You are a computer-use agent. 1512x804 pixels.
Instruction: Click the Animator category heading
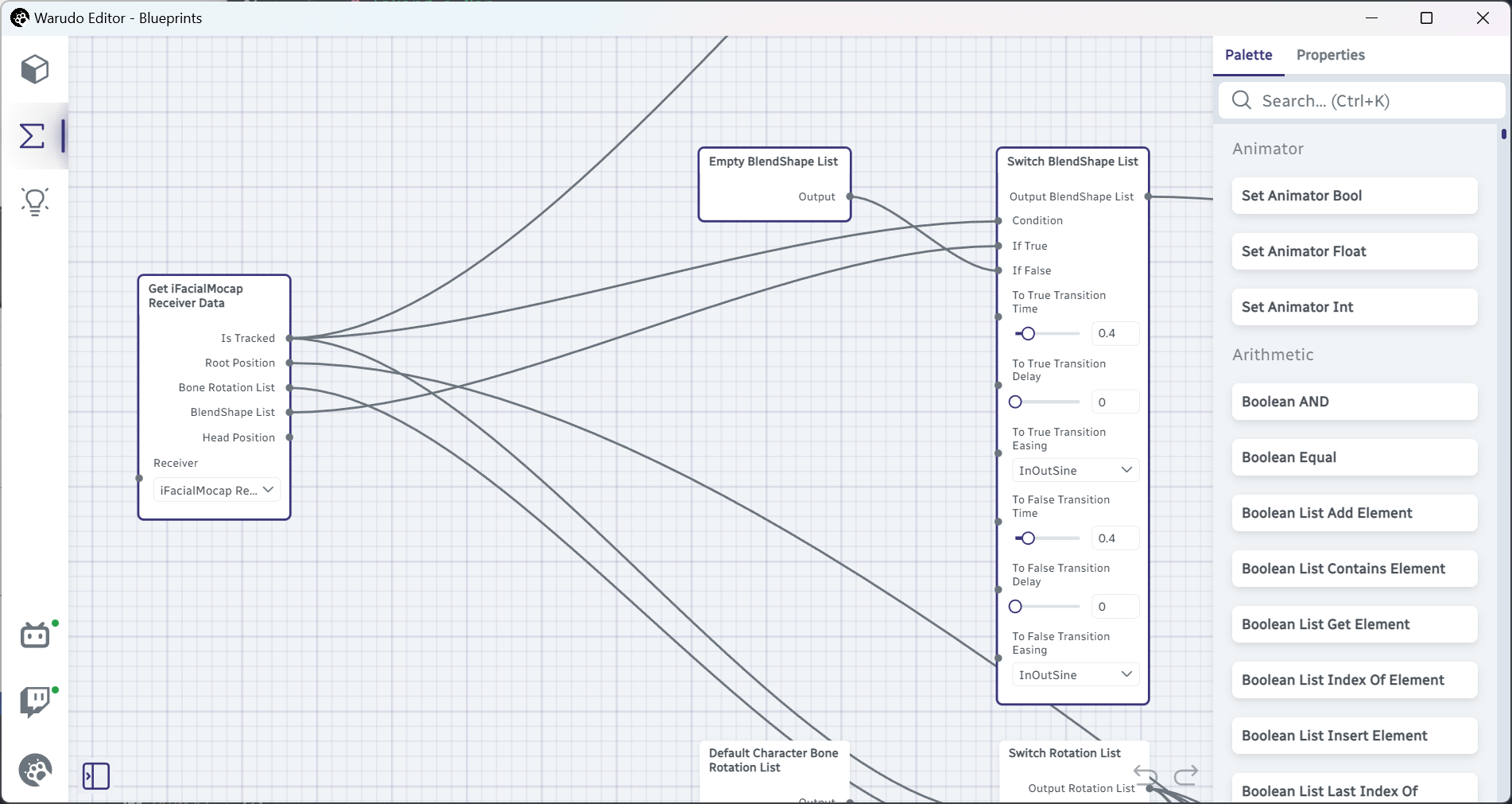1268,149
